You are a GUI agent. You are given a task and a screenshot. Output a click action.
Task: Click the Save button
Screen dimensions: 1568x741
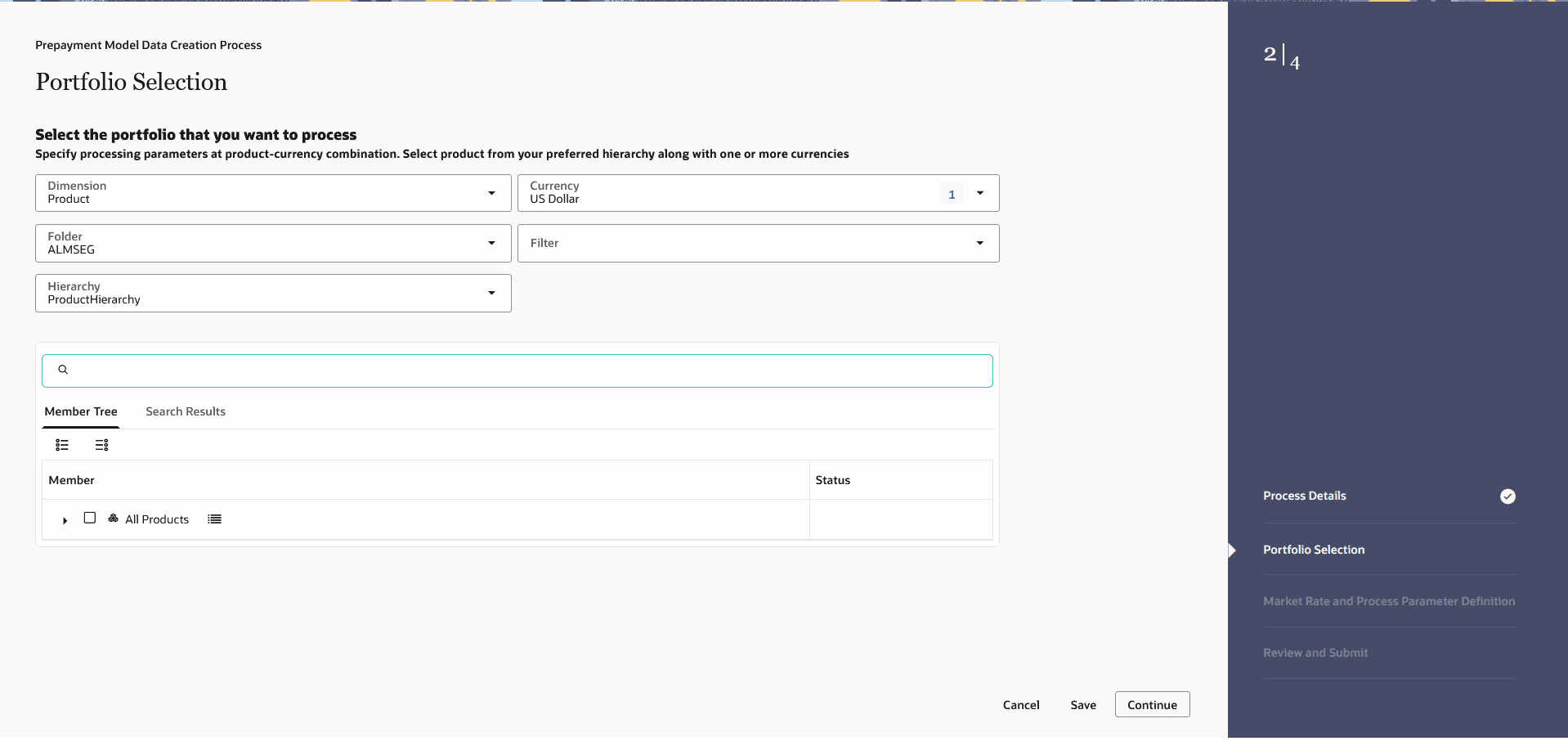[1083, 705]
